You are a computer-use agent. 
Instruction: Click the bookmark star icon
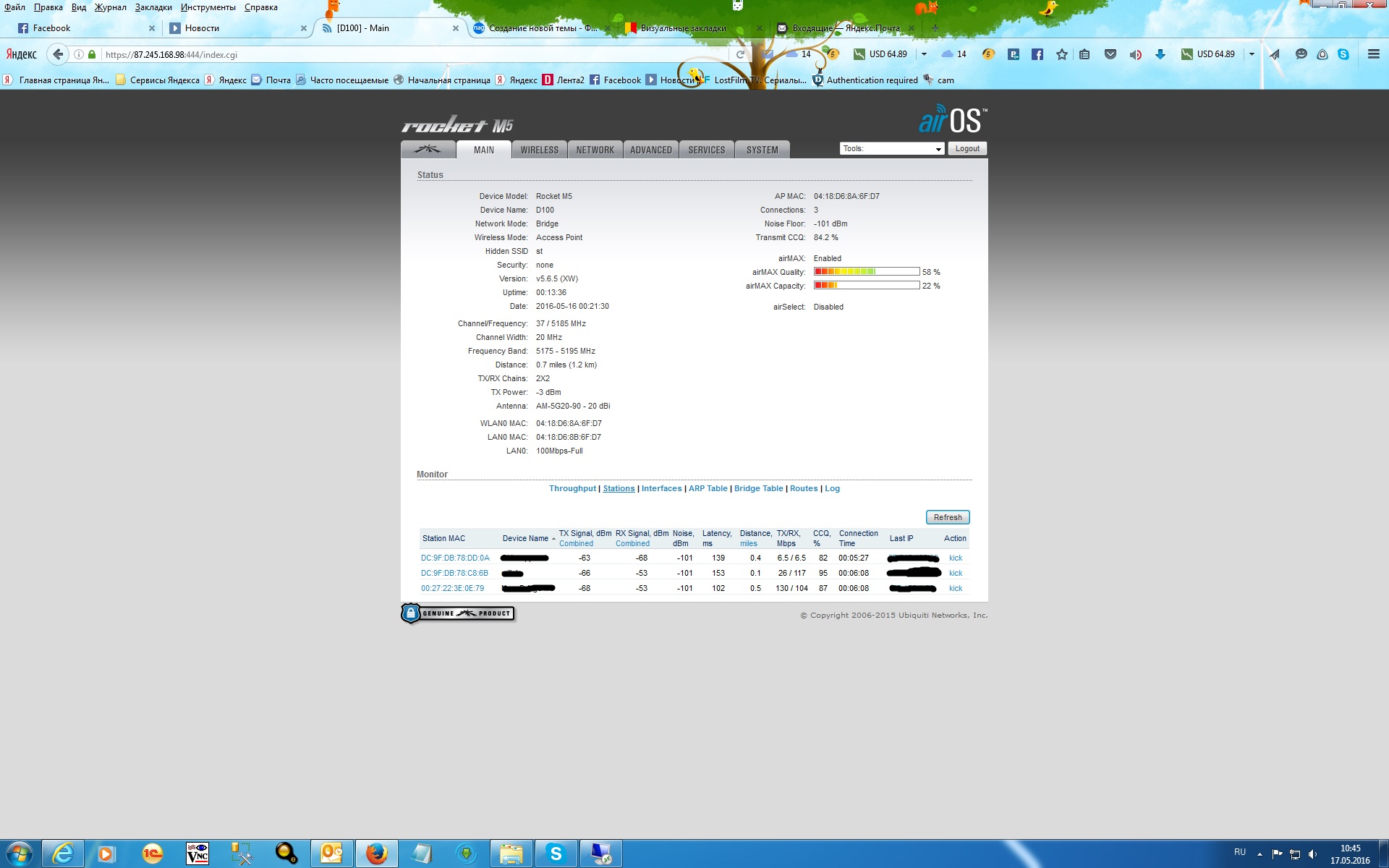1061,54
